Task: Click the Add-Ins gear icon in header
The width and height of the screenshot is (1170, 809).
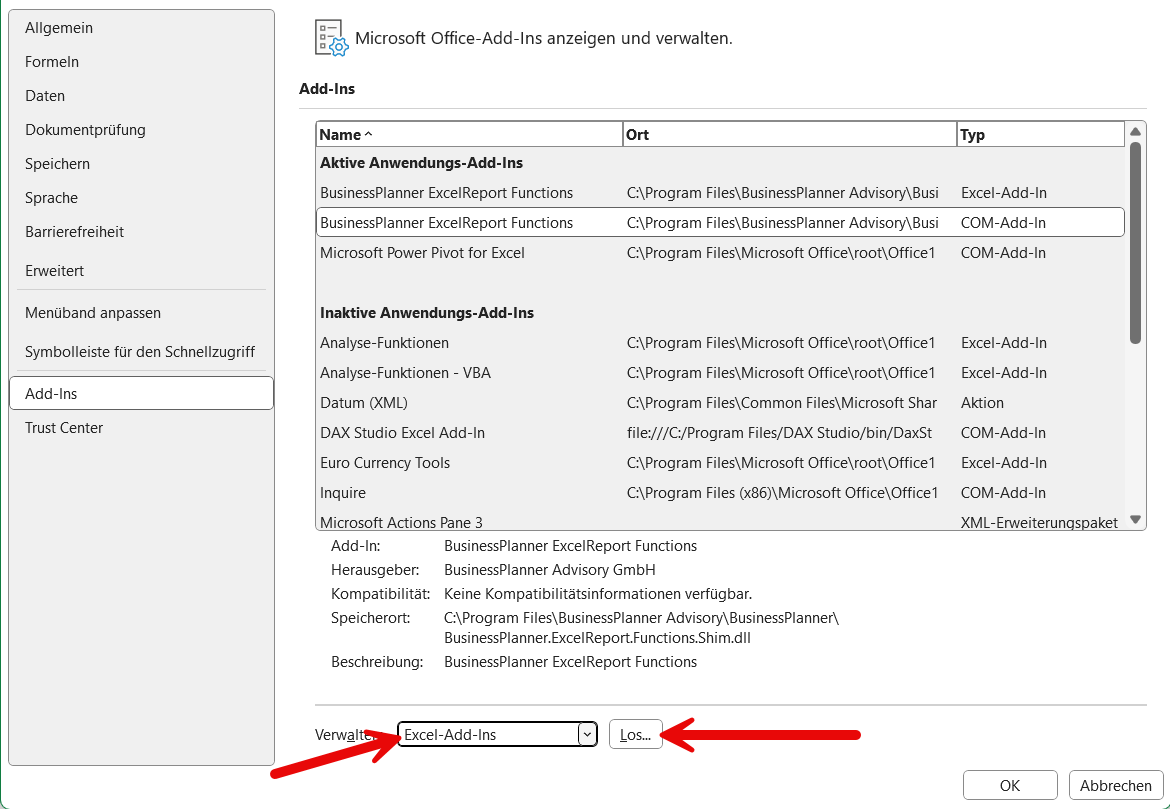Action: (x=331, y=37)
